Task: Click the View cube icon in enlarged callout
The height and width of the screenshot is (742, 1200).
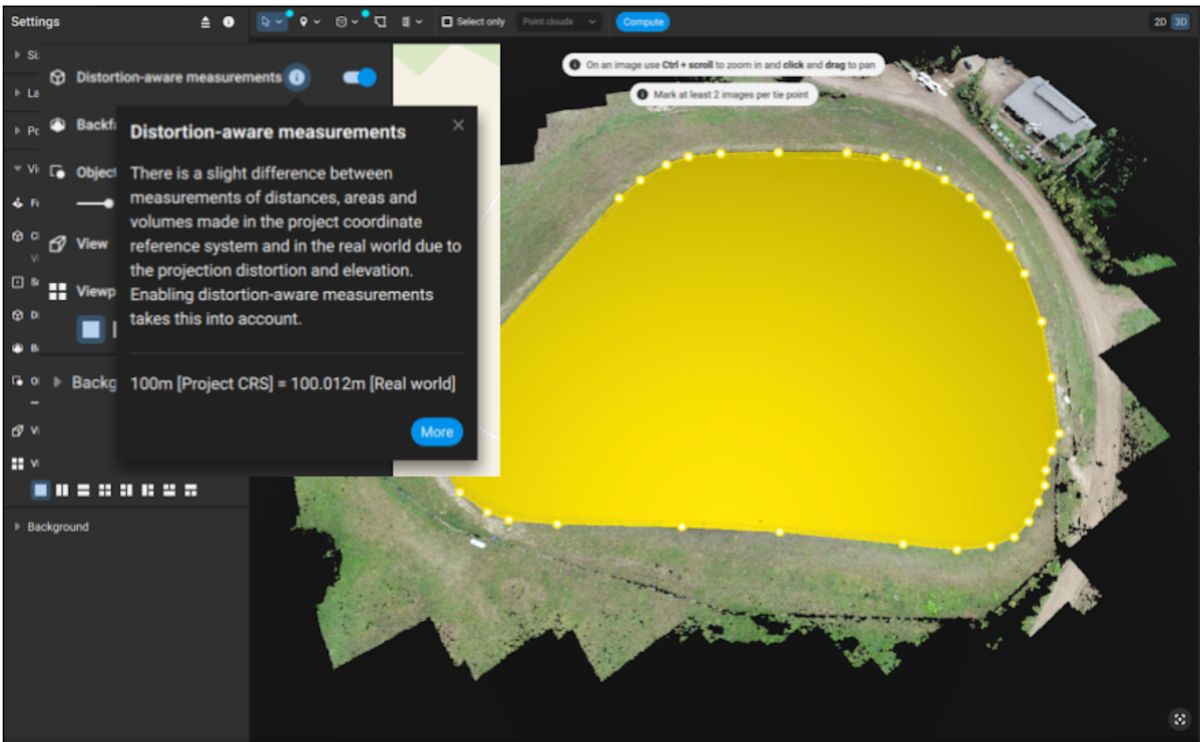Action: pos(58,243)
